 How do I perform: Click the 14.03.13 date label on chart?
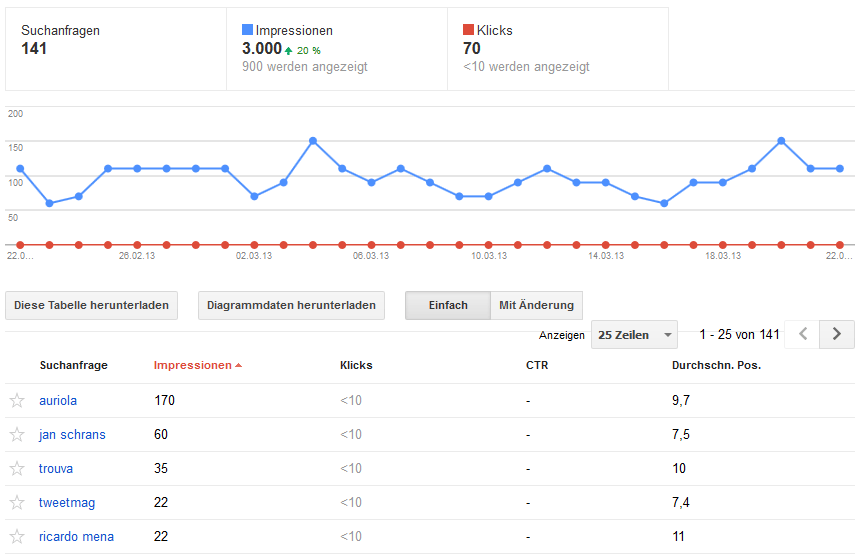606,256
